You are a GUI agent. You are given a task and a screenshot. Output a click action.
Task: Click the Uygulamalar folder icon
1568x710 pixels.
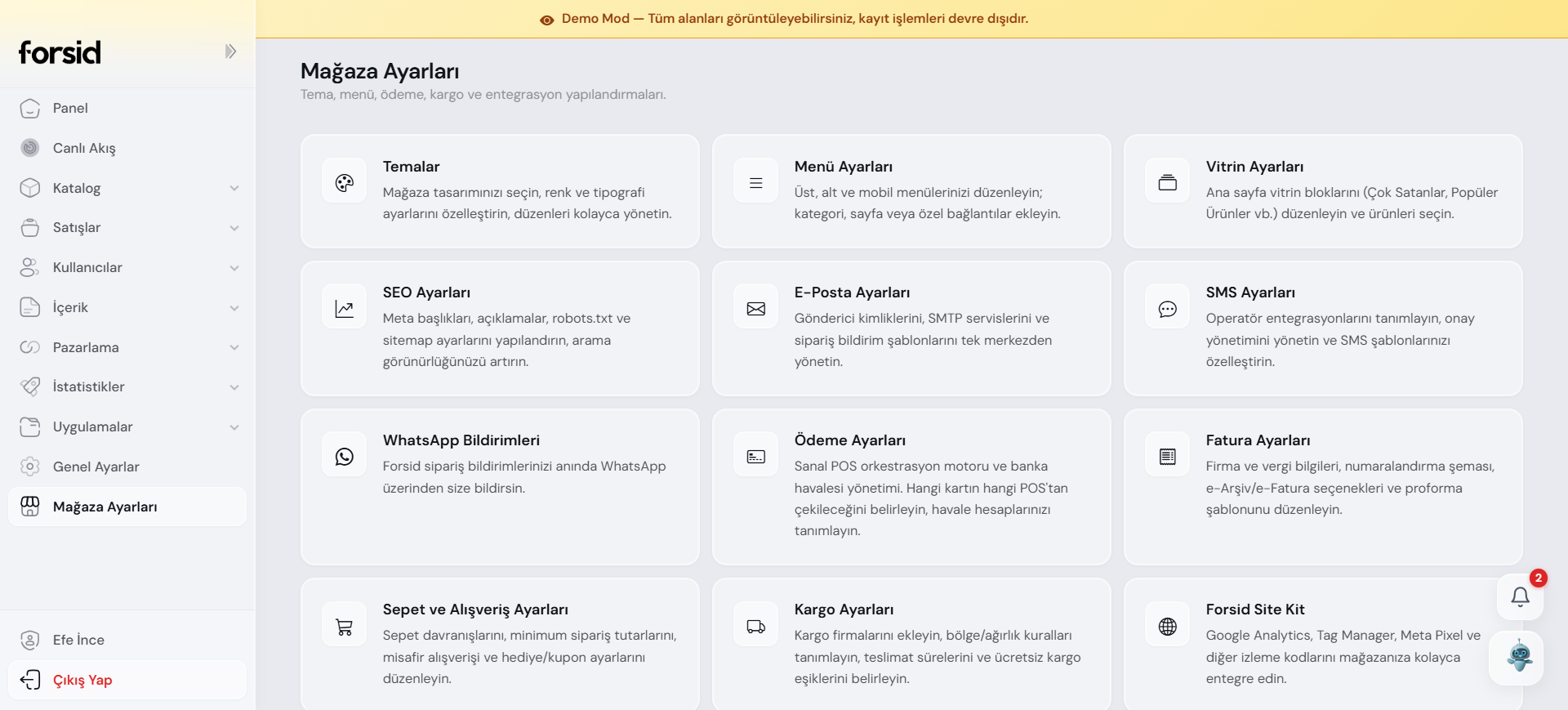(30, 426)
